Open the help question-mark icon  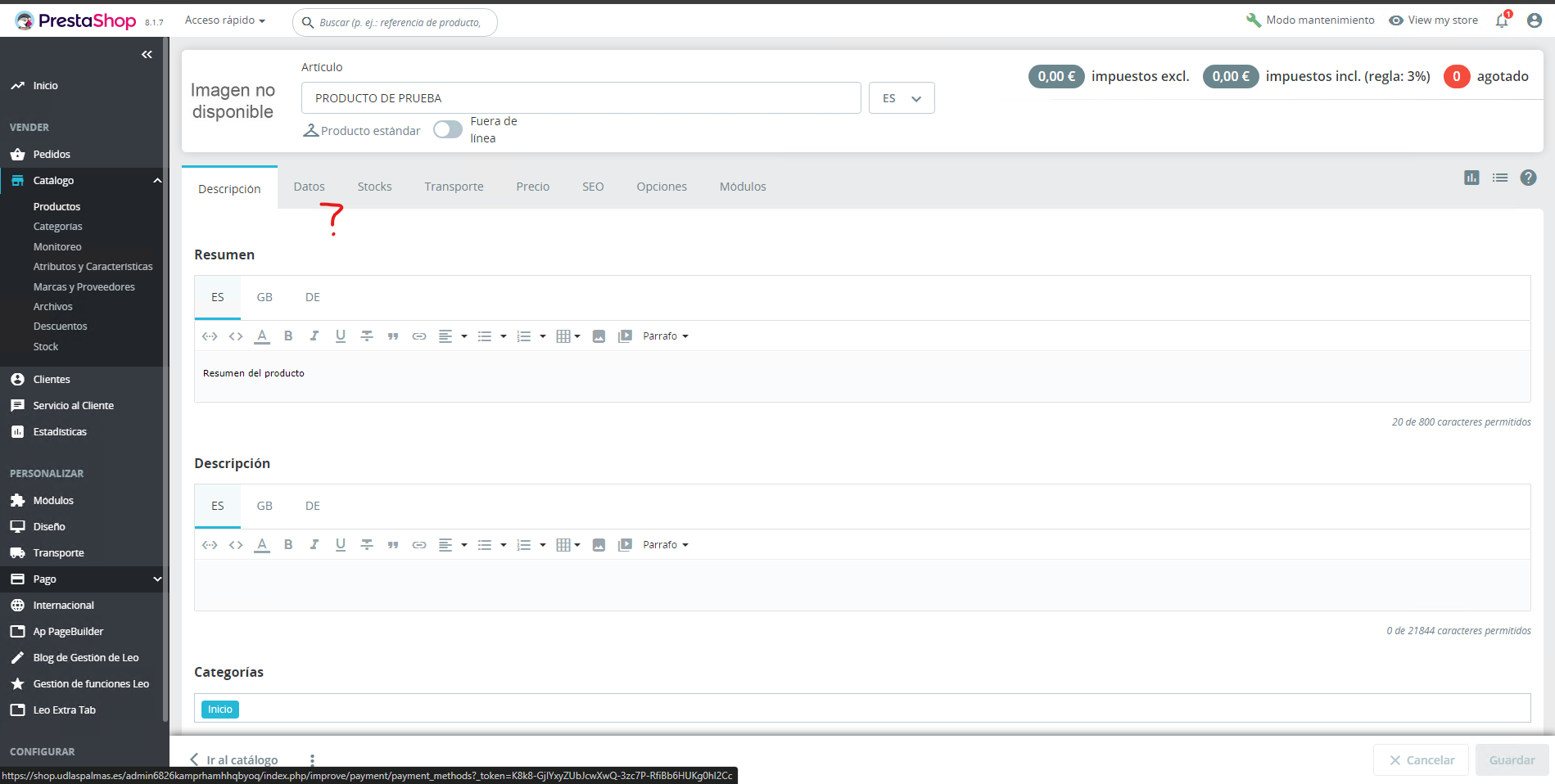pyautogui.click(x=1528, y=178)
